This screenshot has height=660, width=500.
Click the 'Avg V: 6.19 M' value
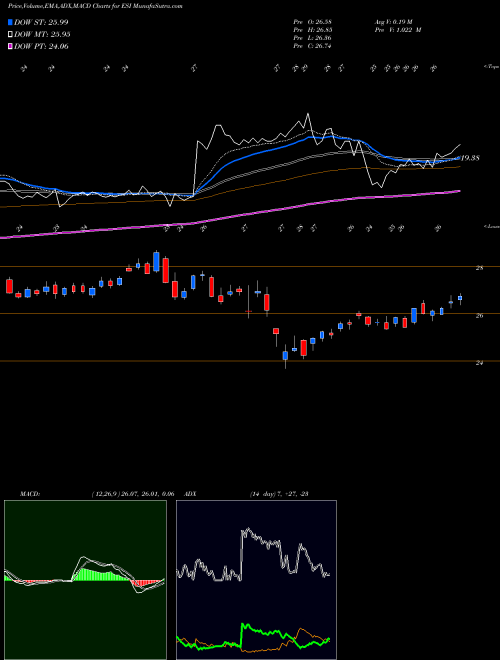(395, 22)
